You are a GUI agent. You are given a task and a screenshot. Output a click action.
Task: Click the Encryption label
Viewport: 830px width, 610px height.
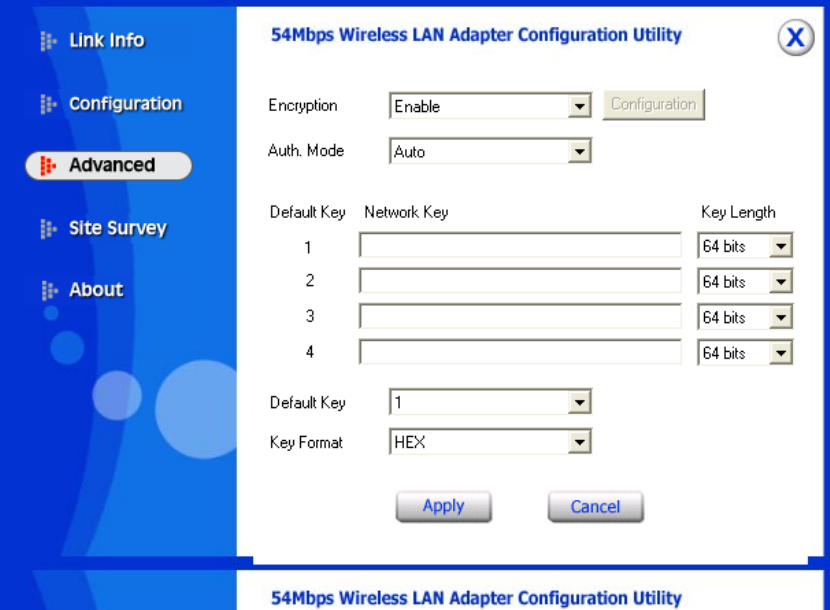(x=303, y=105)
